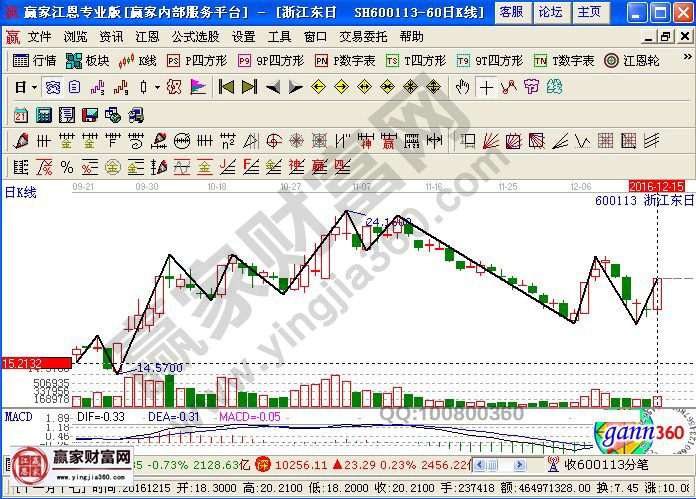This screenshot has width=696, height=499.
Task: Toggle the crosshair cursor tool
Action: 486,87
